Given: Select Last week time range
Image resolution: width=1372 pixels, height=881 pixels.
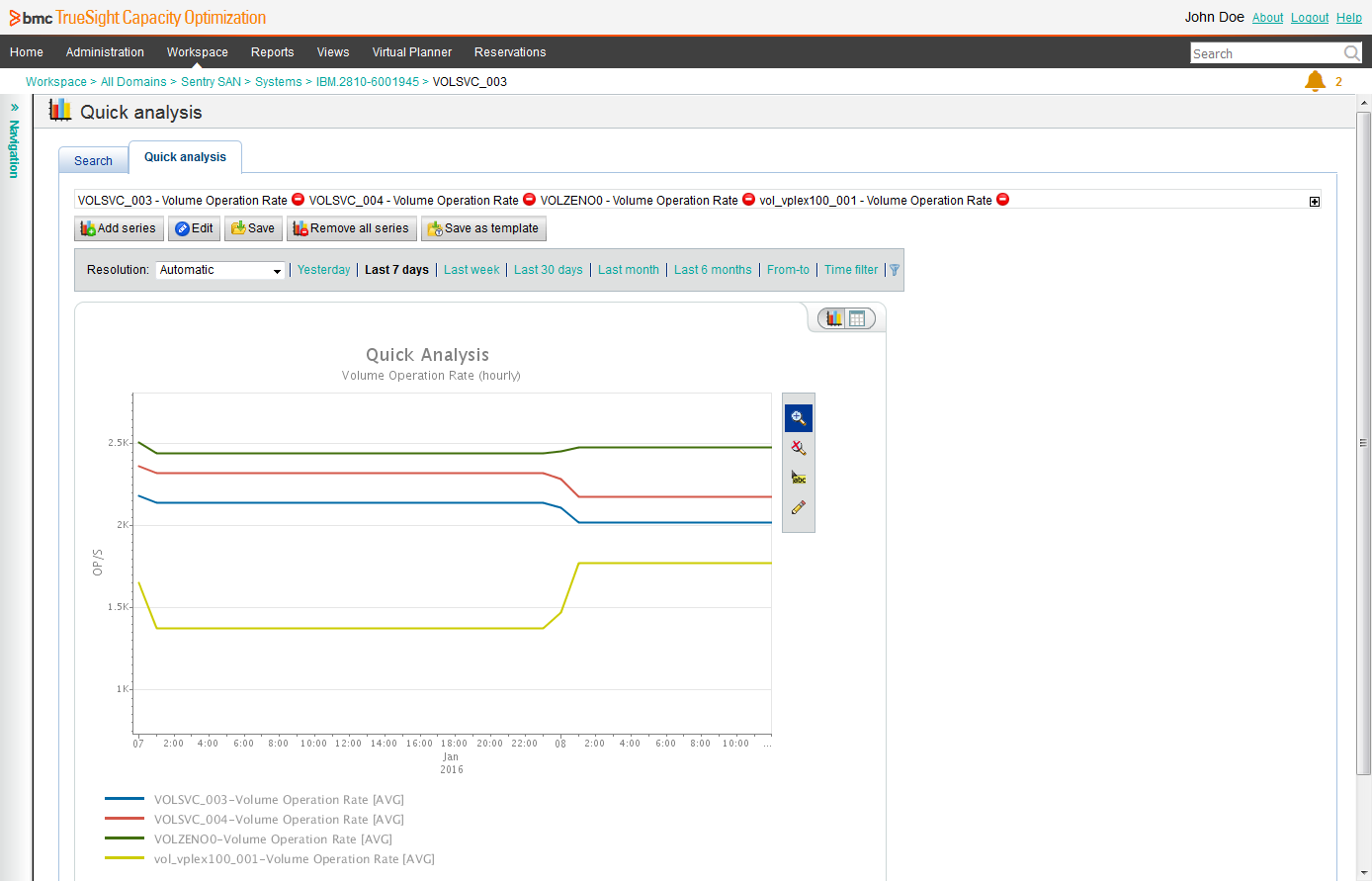Looking at the screenshot, I should click(472, 270).
